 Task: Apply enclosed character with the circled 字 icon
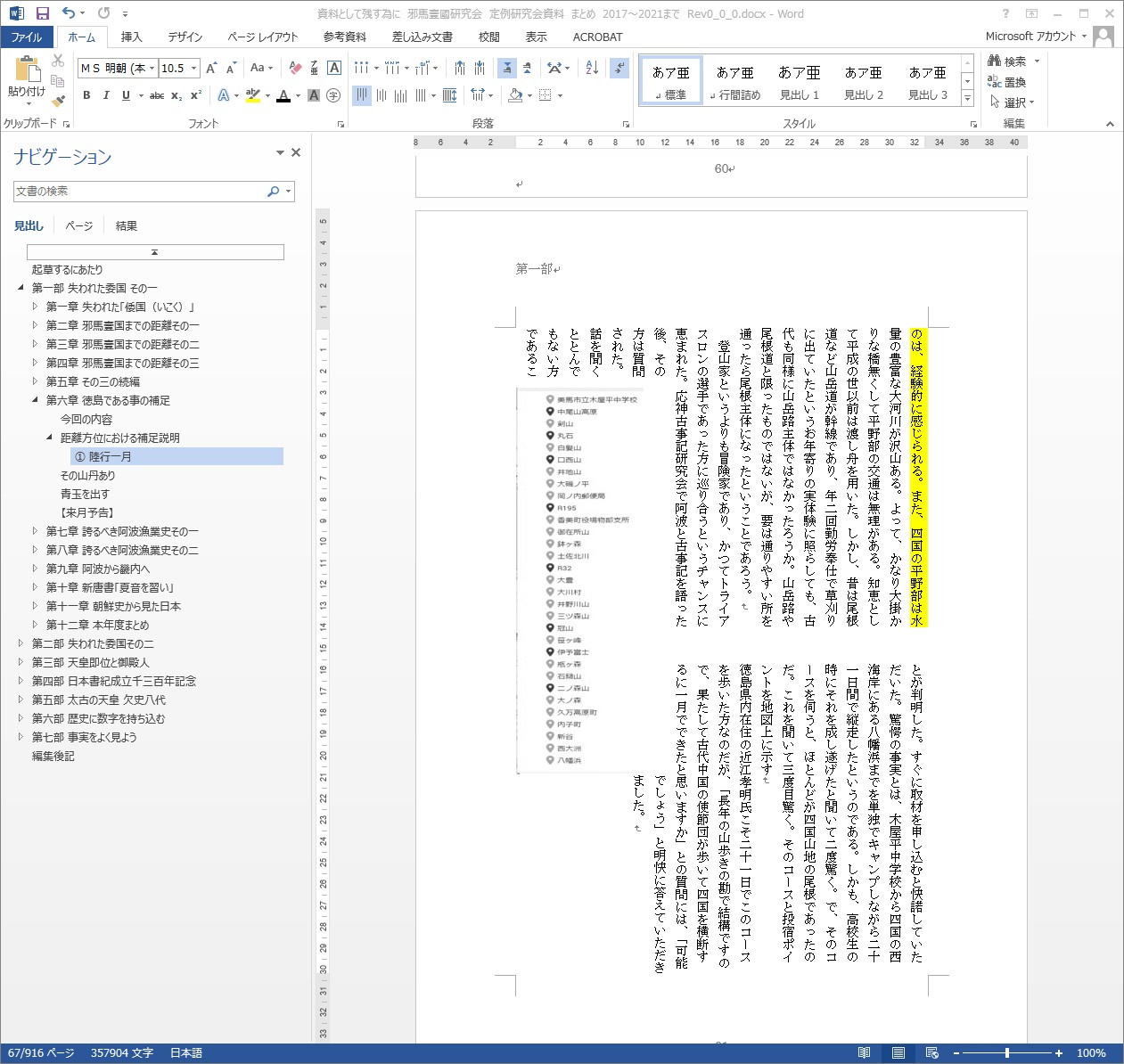point(333,95)
